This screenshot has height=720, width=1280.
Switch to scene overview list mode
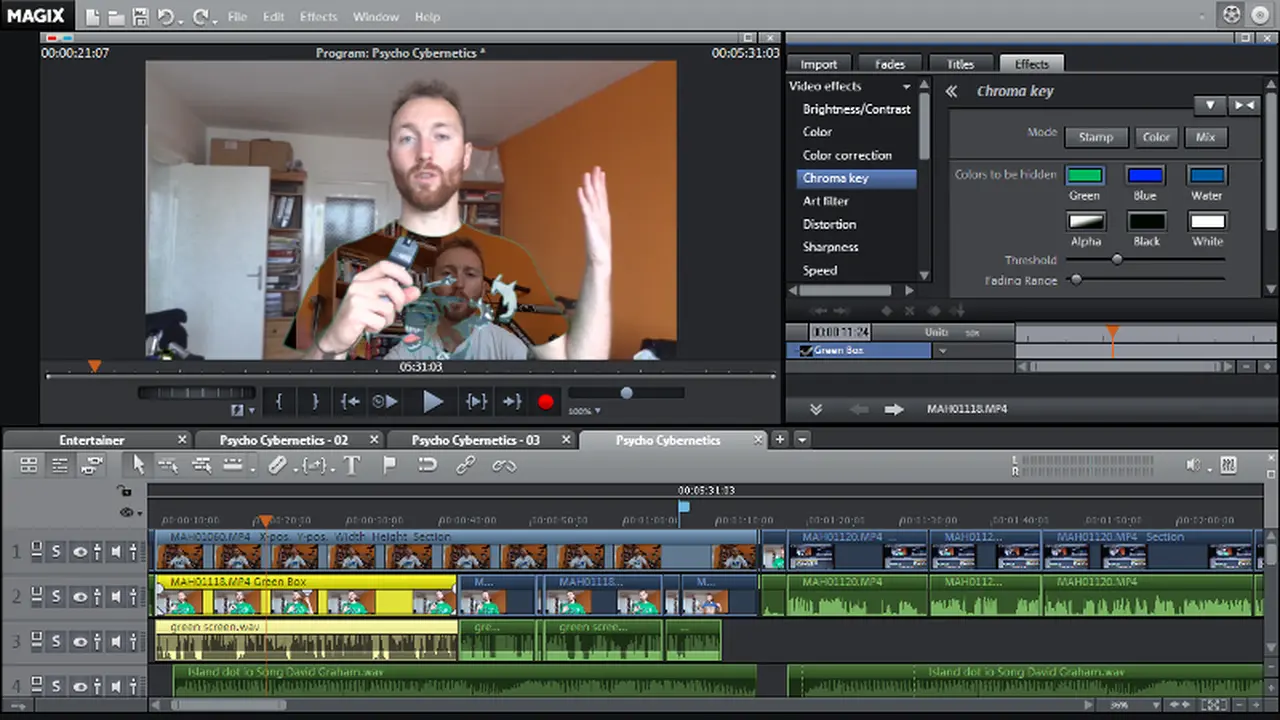tap(60, 465)
